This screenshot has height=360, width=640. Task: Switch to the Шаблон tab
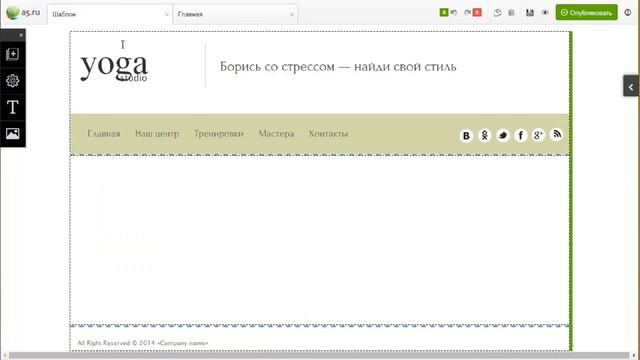point(110,14)
